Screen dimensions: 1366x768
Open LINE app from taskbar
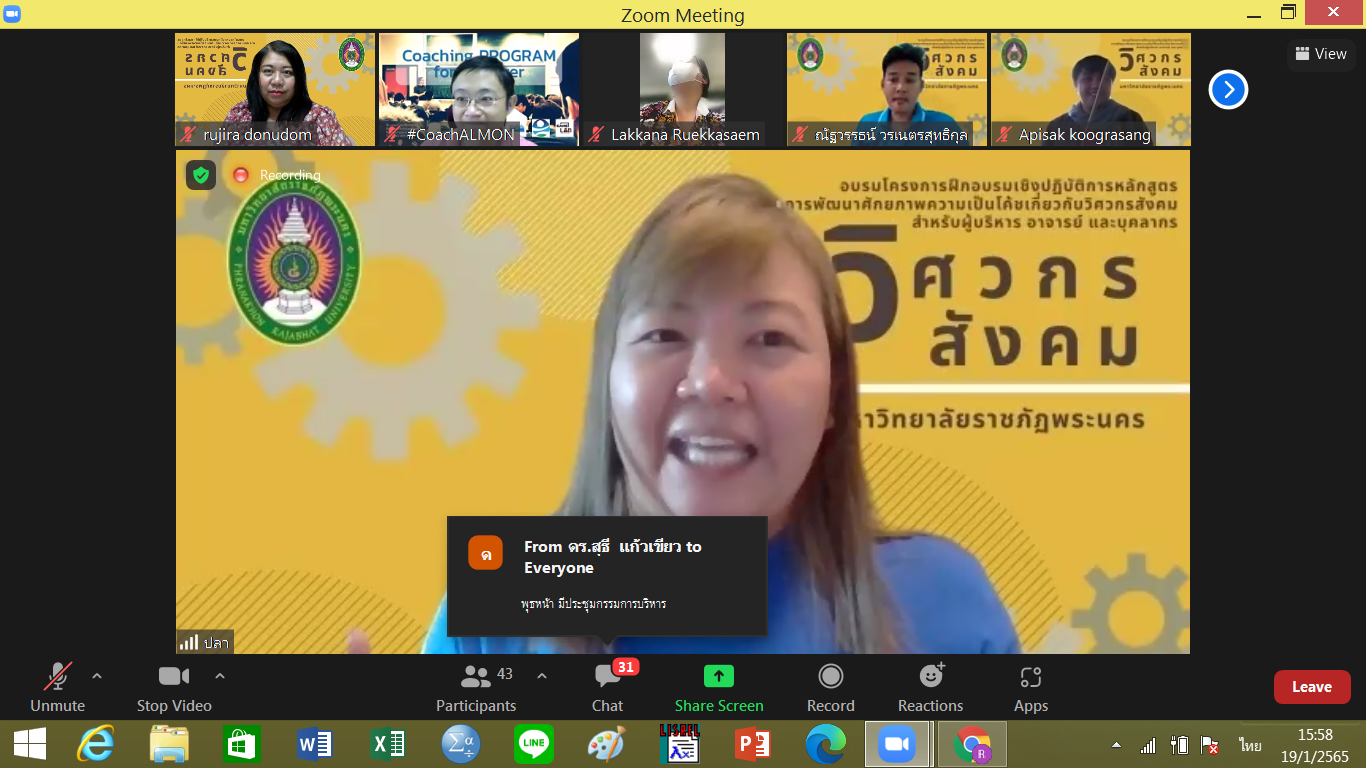point(533,745)
